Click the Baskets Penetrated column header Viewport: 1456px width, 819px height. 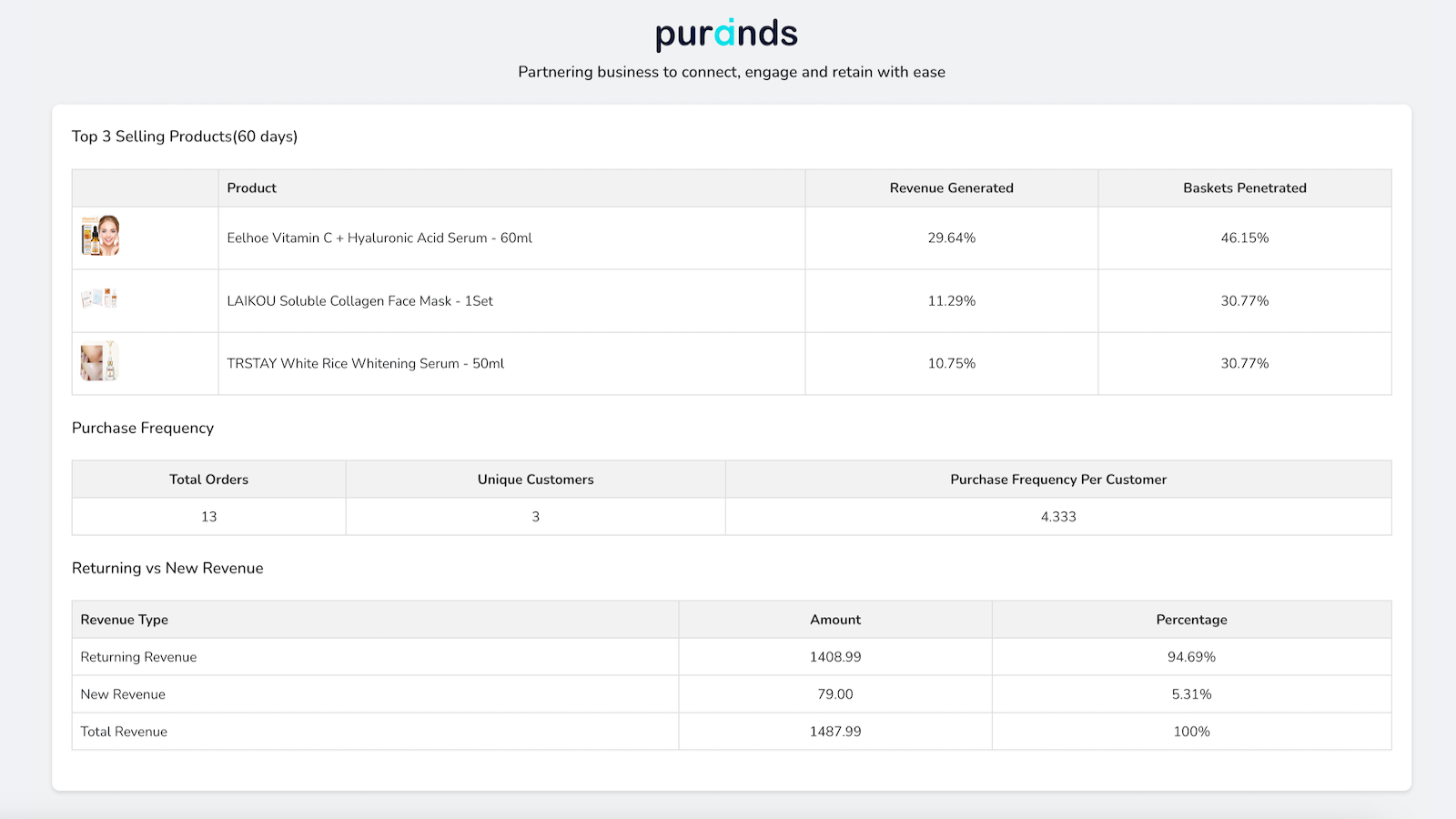(1245, 188)
